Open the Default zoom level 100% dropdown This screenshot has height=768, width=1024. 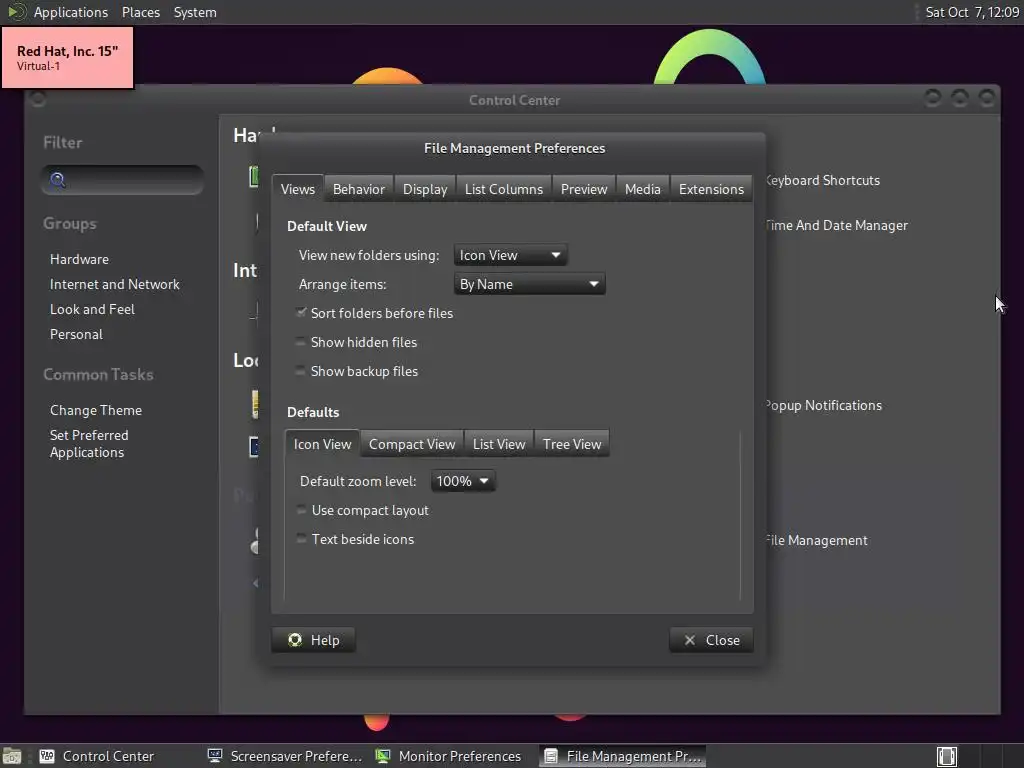[462, 481]
